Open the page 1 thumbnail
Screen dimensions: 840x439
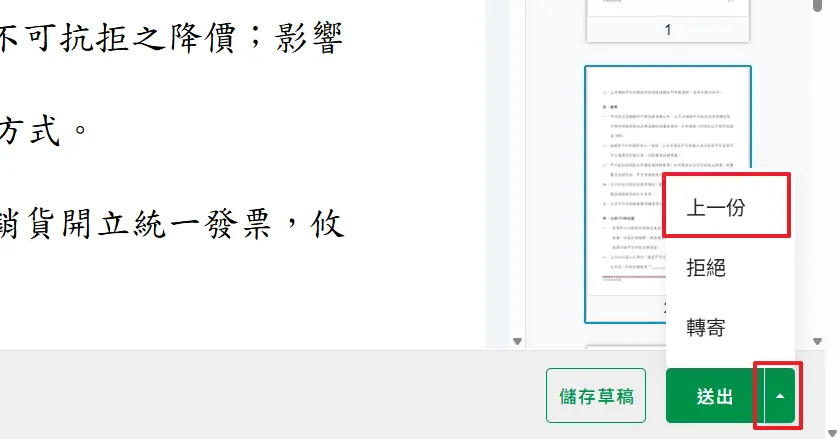click(x=667, y=10)
